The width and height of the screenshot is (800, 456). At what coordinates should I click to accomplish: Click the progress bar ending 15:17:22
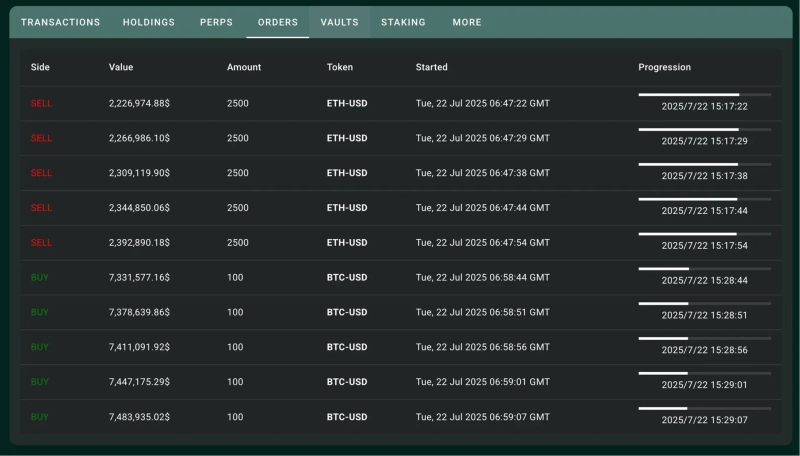pyautogui.click(x=704, y=95)
